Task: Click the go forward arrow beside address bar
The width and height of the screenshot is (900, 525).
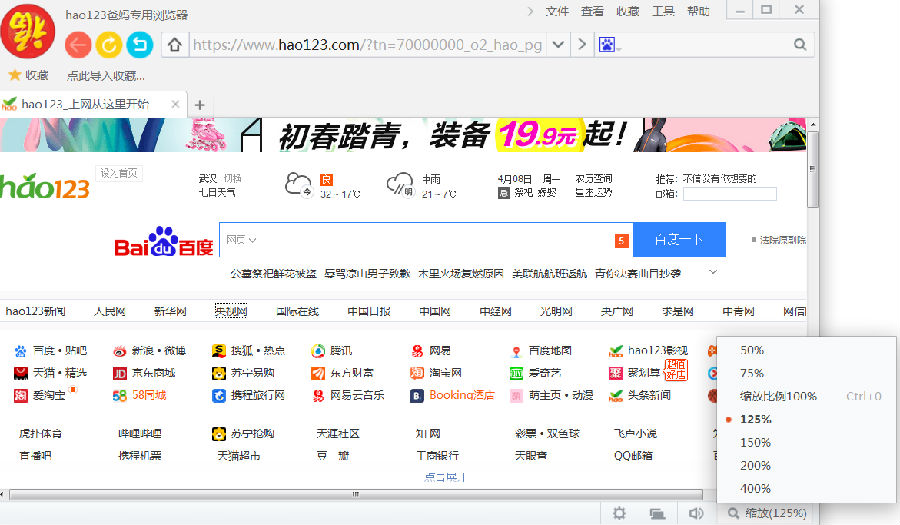Action: (x=582, y=44)
